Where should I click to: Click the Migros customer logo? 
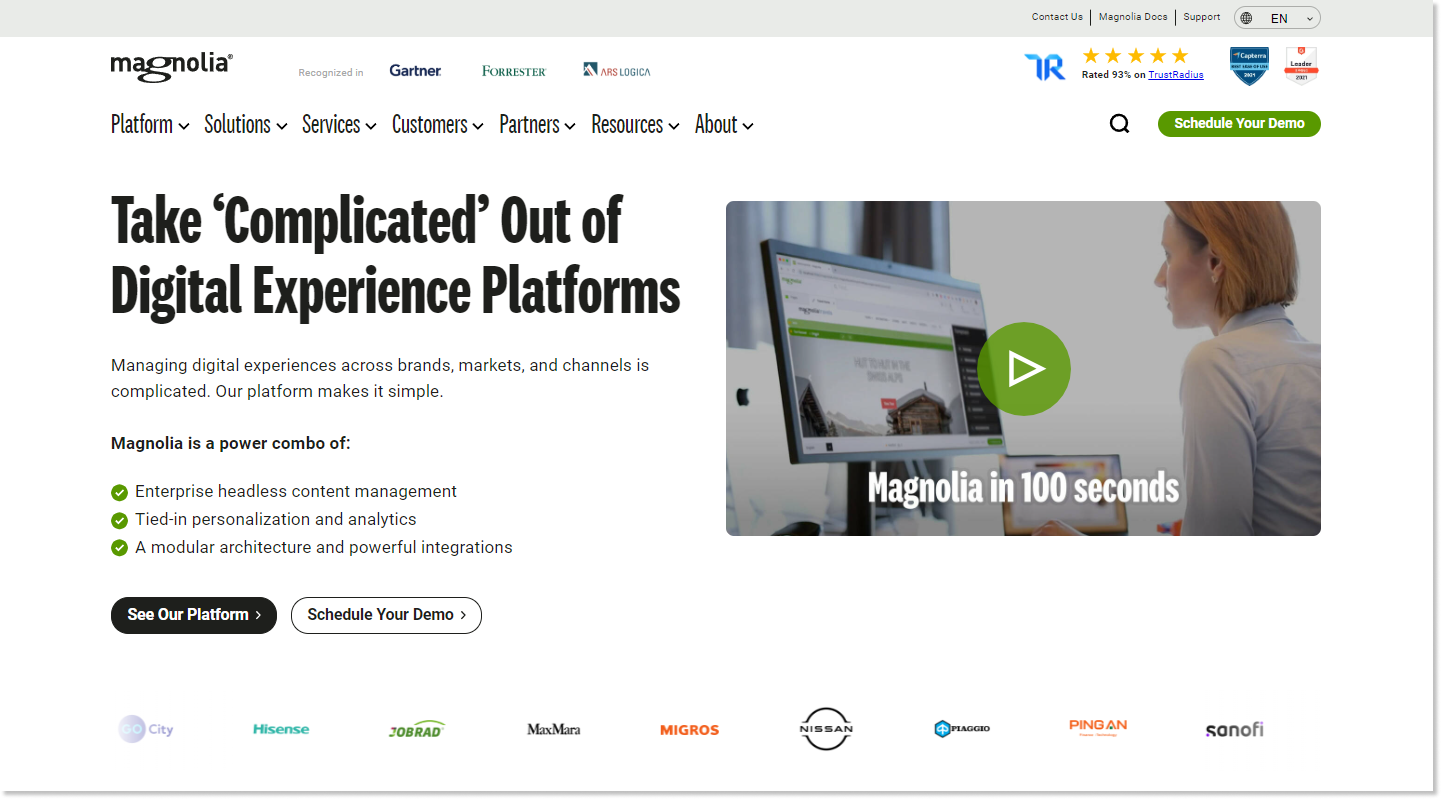[x=690, y=730]
